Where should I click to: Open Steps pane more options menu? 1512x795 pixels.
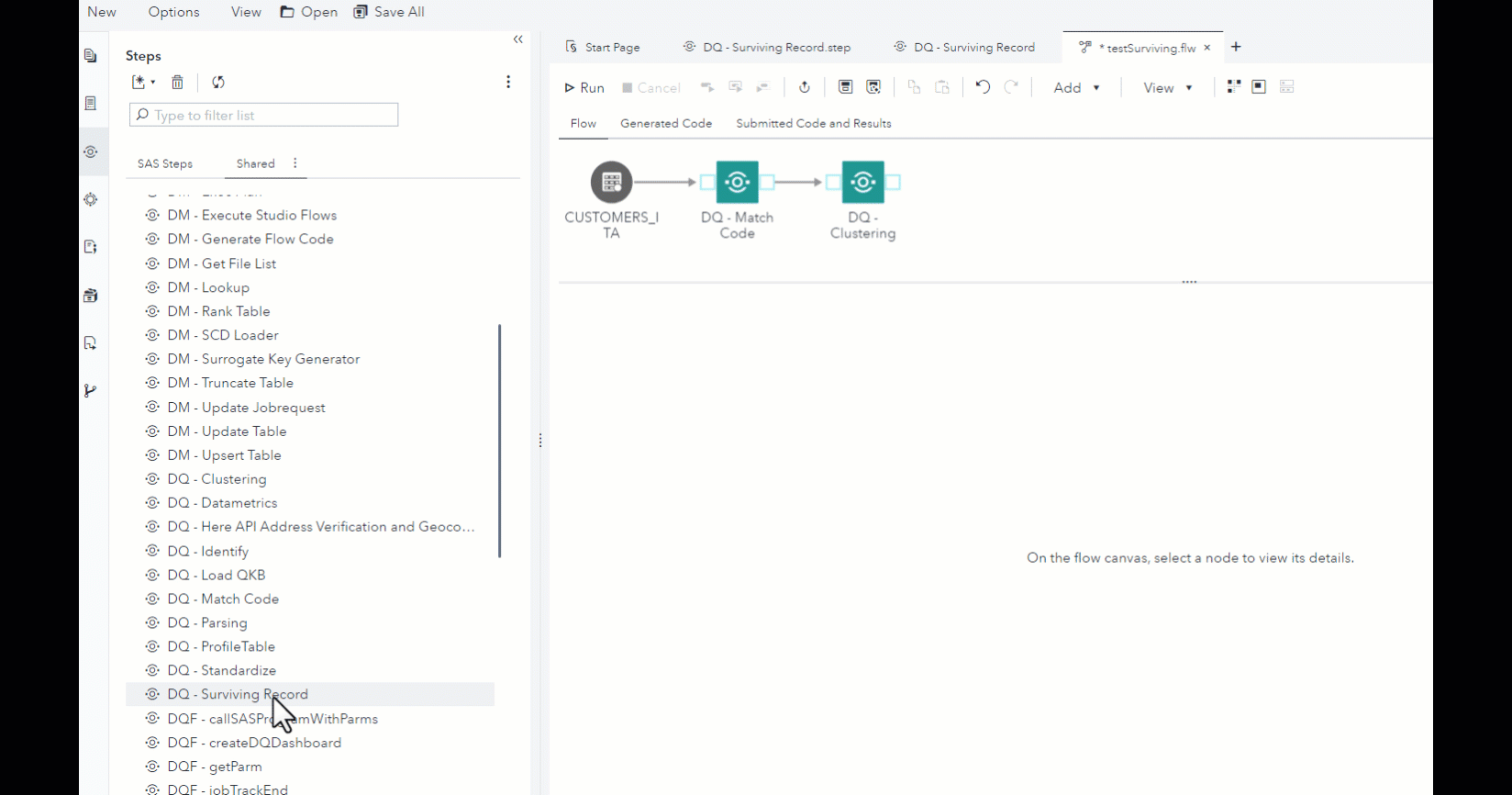(508, 82)
